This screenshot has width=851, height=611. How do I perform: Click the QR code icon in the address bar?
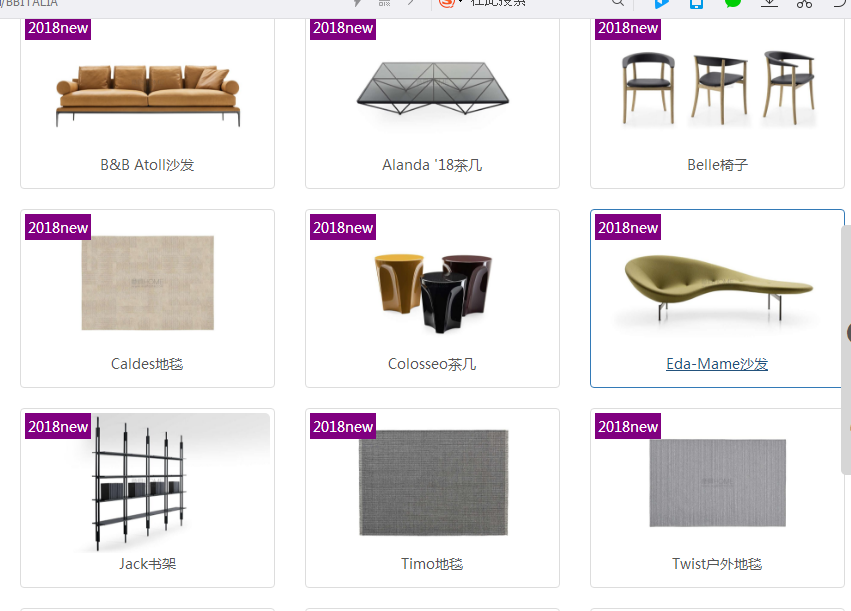[x=385, y=3]
